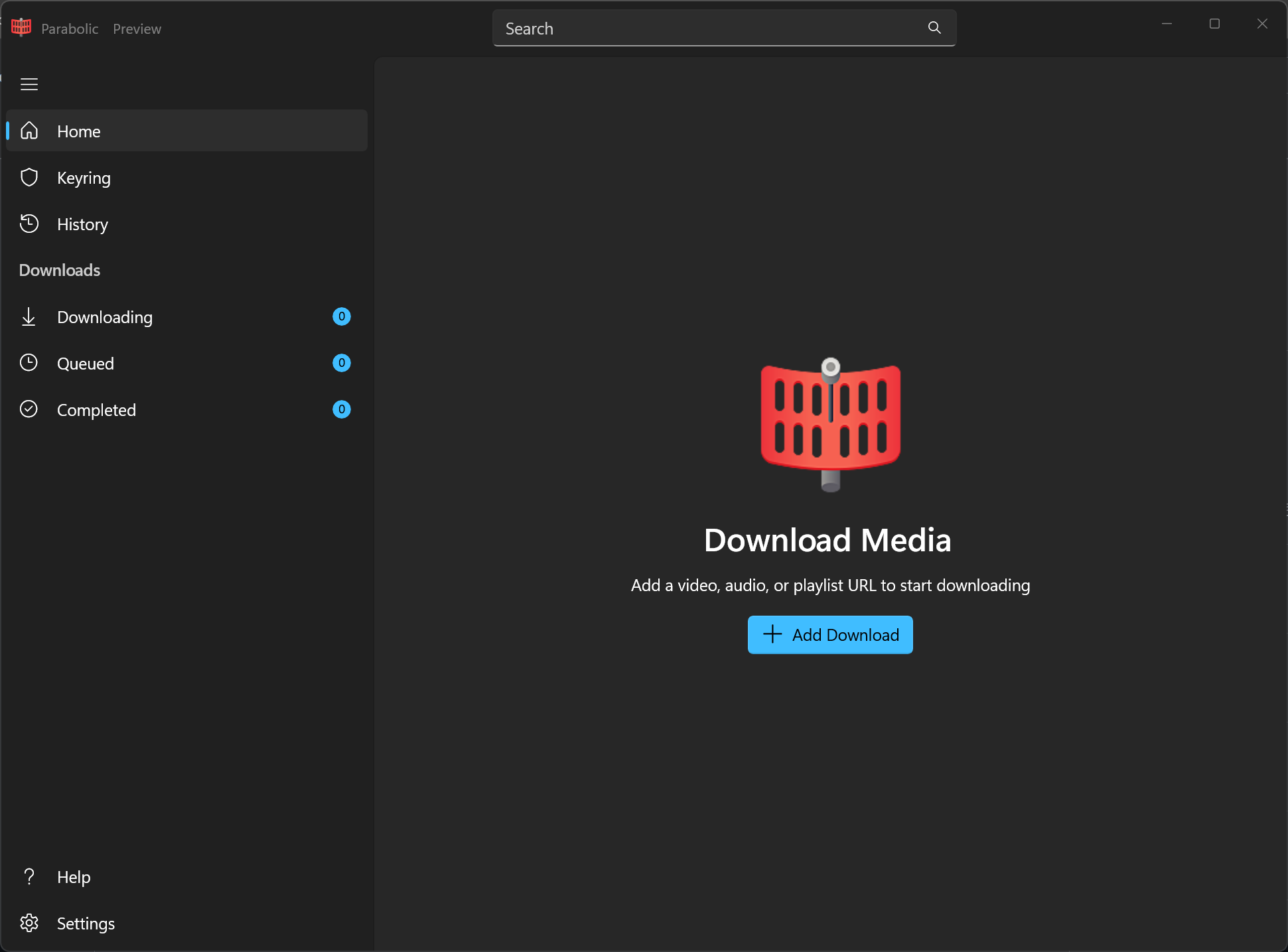
Task: Click the Settings gear icon
Action: point(29,923)
